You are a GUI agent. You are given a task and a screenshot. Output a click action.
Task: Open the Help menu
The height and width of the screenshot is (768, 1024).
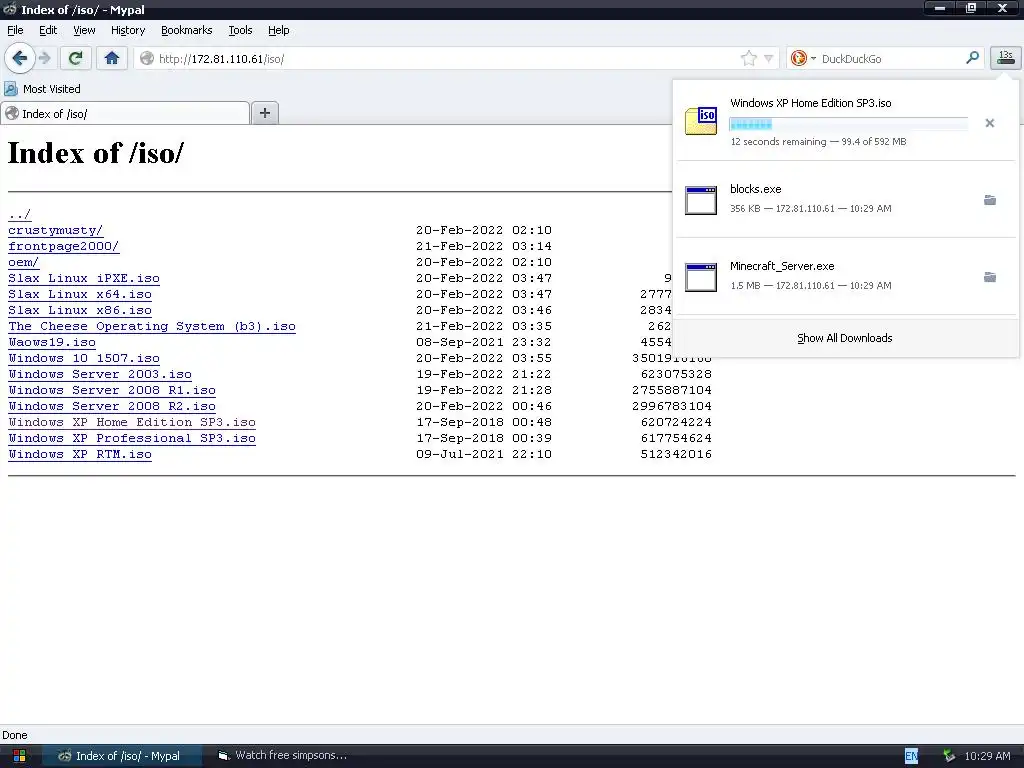point(278,30)
